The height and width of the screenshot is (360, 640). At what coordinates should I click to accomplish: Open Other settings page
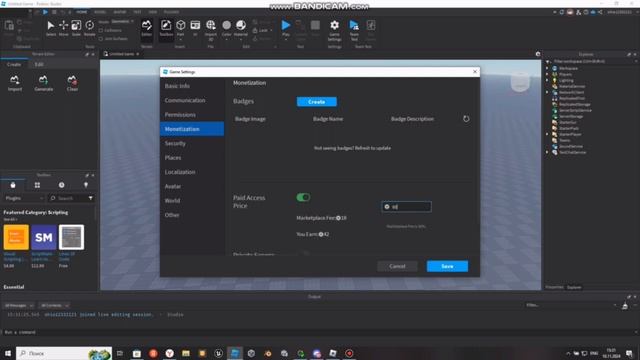point(192,215)
